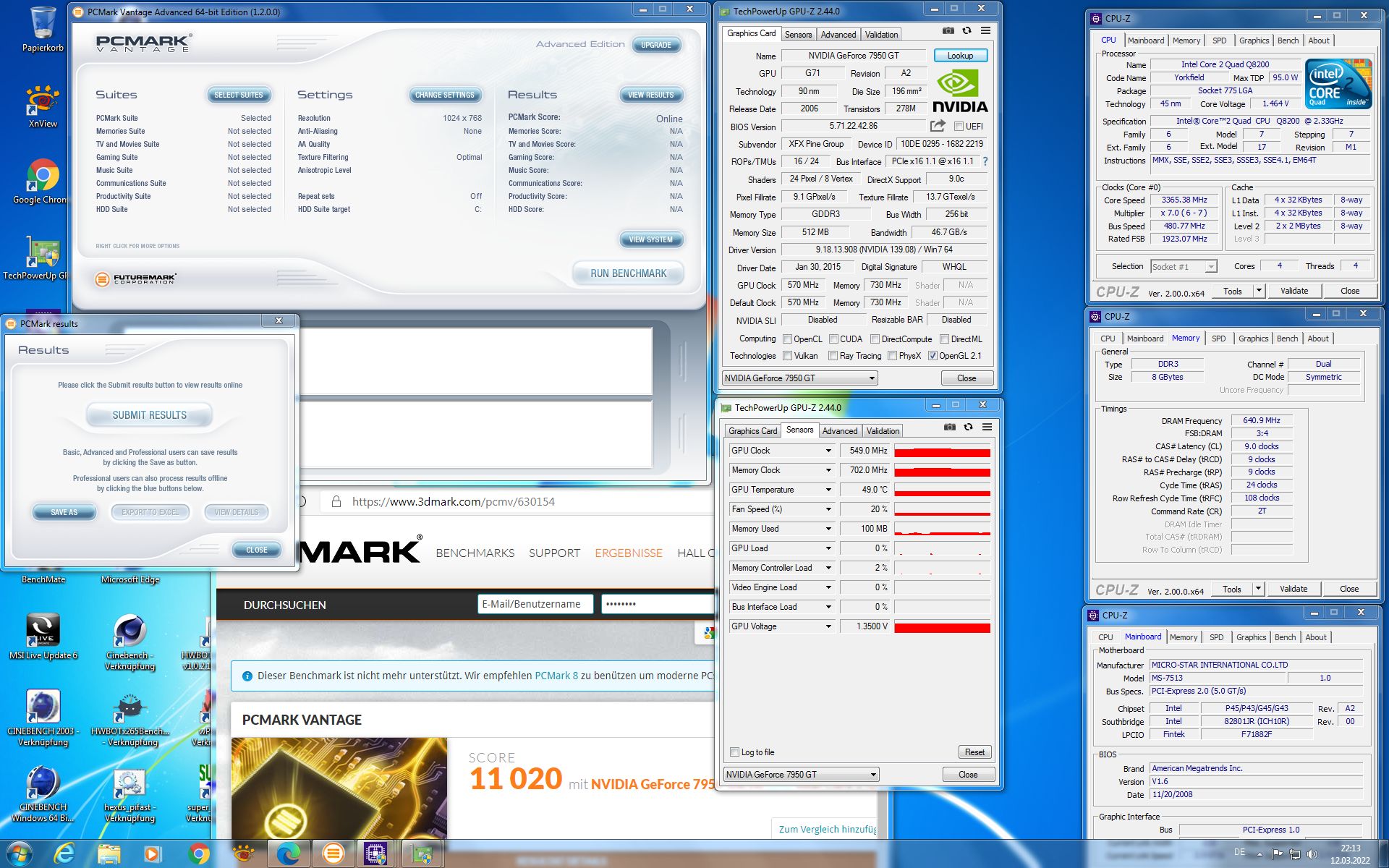Image resolution: width=1389 pixels, height=868 pixels.
Task: Click the screenshot camera icon in upper GPU-Z
Action: [948, 31]
